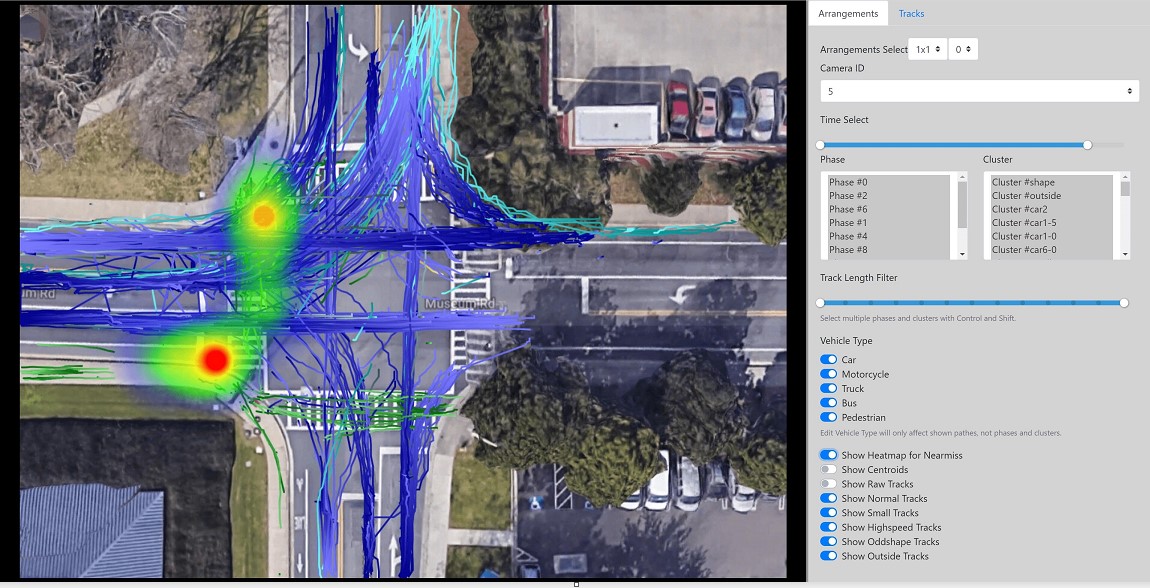
Task: Disable the Car vehicle type toggle
Action: (x=828, y=359)
